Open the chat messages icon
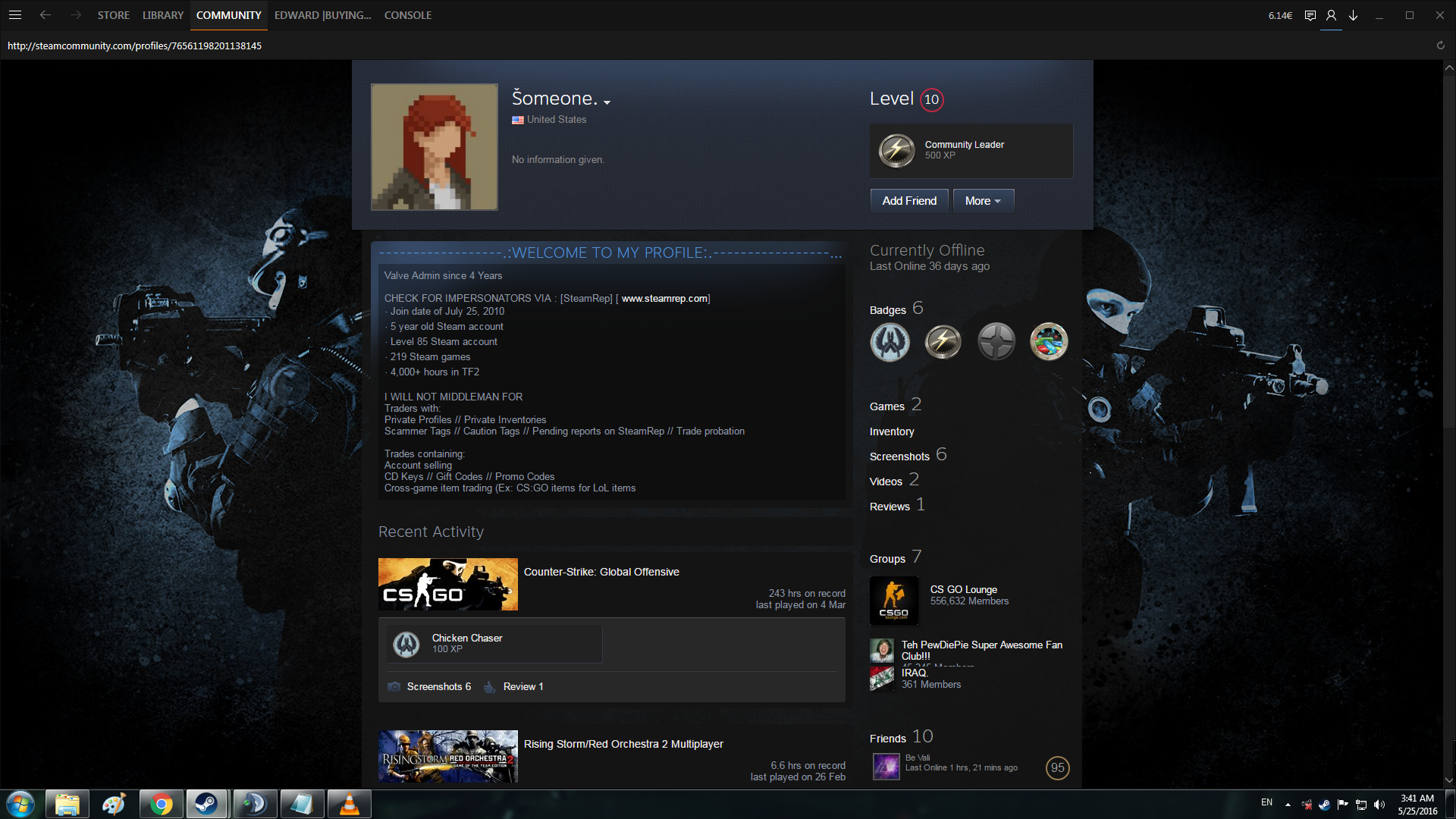This screenshot has width=1456, height=819. pos(1310,15)
